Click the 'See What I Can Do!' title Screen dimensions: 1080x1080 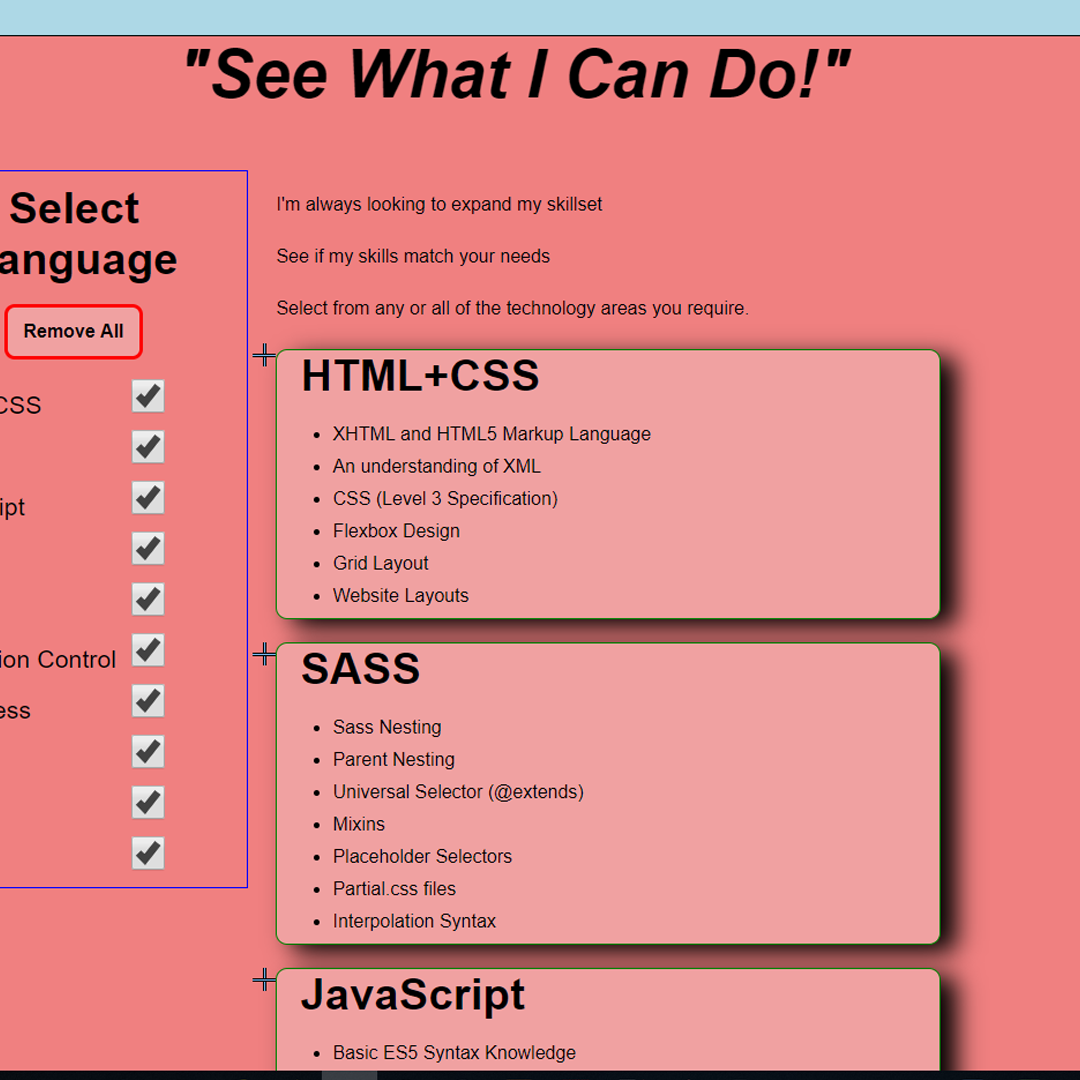517,74
